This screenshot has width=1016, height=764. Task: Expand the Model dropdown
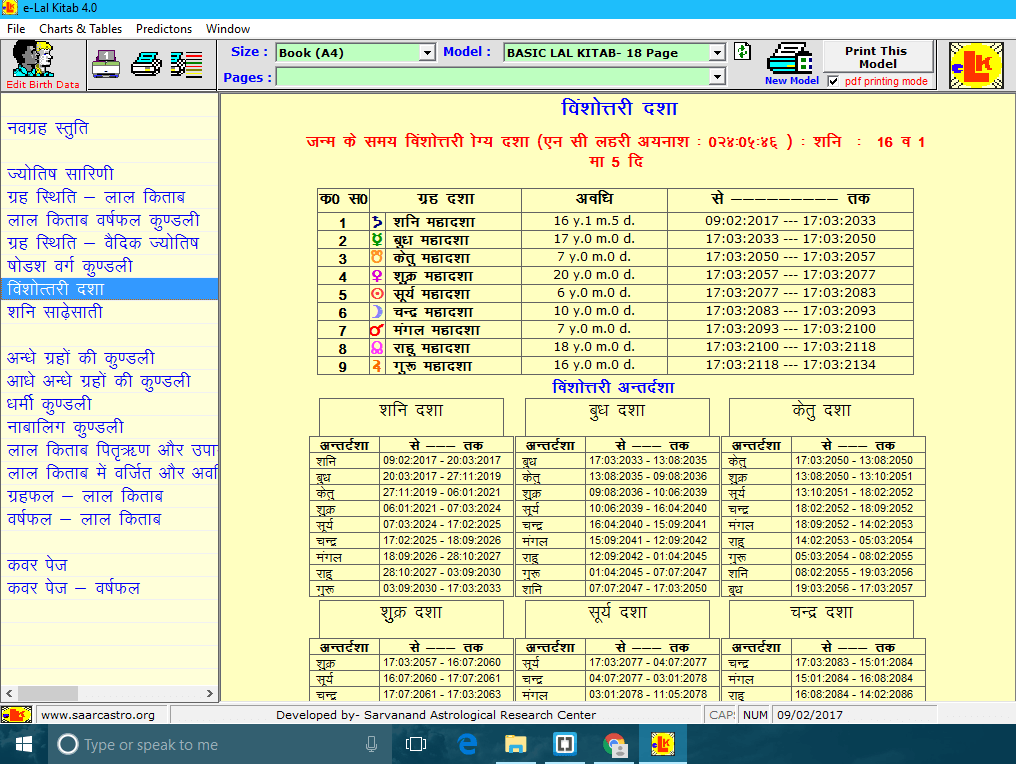click(x=717, y=52)
